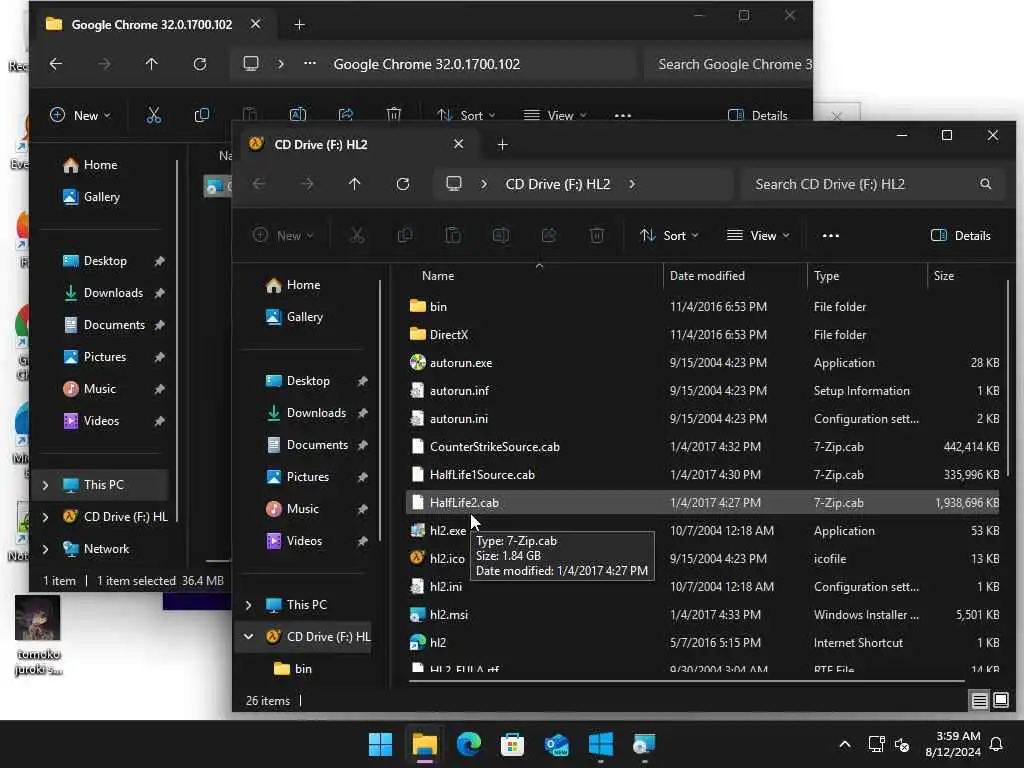Open notification bell in system tray
This screenshot has width=1024, height=768.
tap(997, 744)
